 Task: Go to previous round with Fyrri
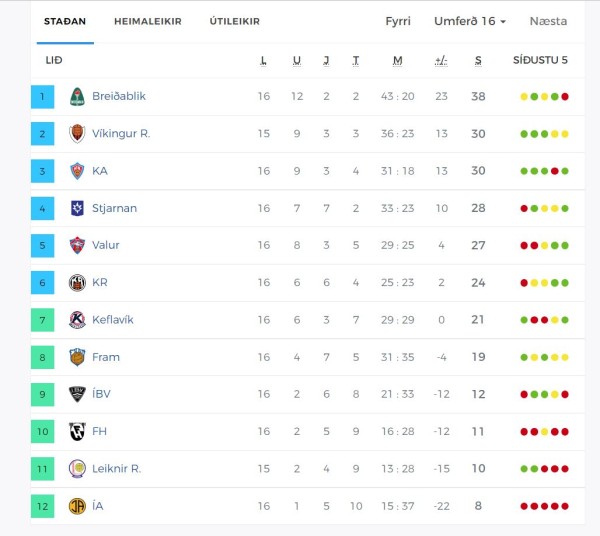(398, 21)
